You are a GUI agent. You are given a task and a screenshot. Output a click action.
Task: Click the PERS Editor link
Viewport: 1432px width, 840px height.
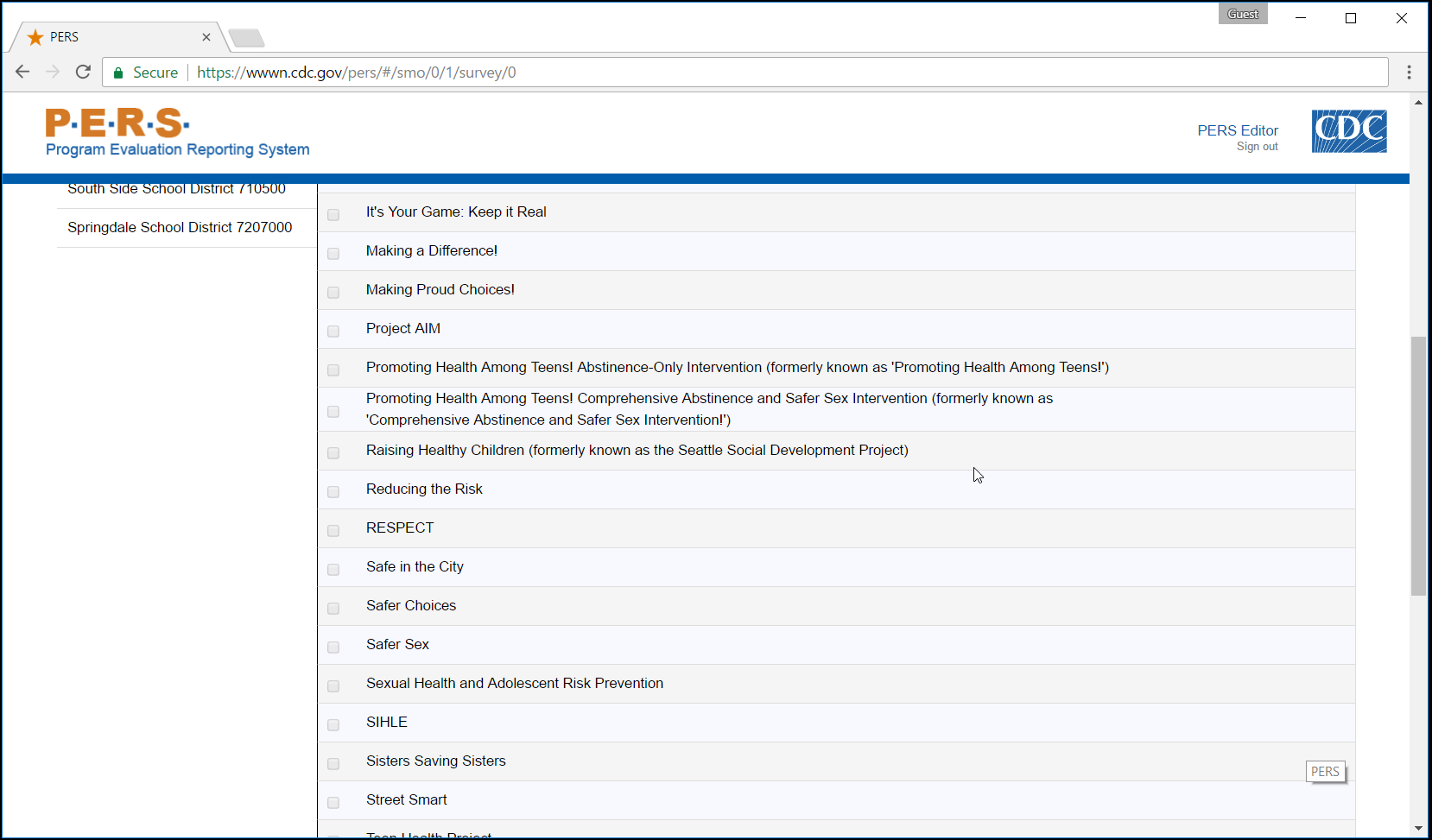click(1237, 130)
